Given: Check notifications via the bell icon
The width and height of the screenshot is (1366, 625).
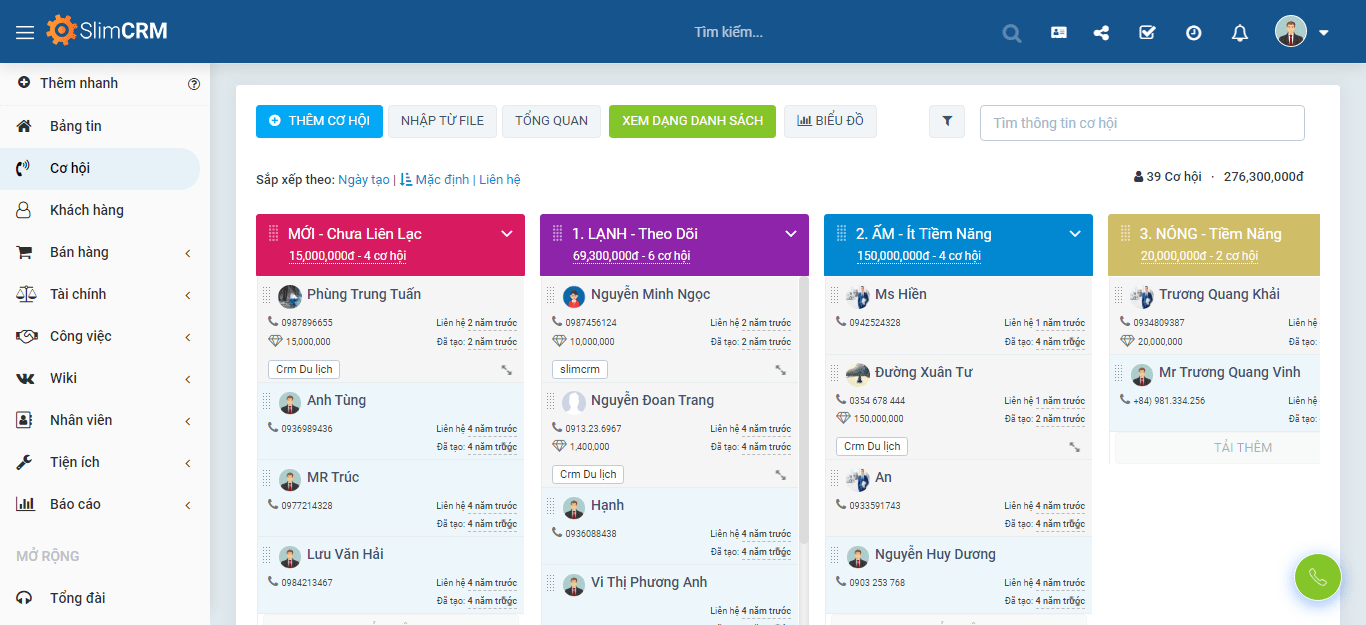Looking at the screenshot, I should coord(1239,32).
